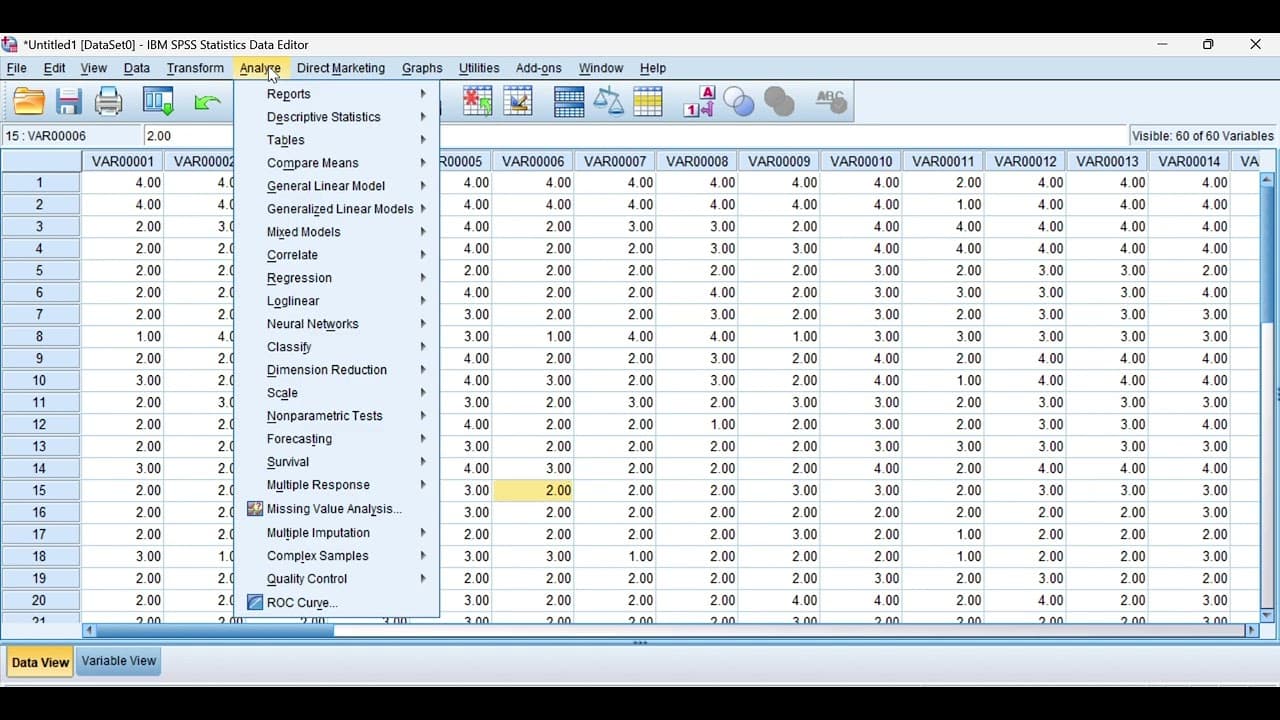Toggle the Value Labels toolbar icon
The width and height of the screenshot is (1280, 720).
(x=699, y=101)
